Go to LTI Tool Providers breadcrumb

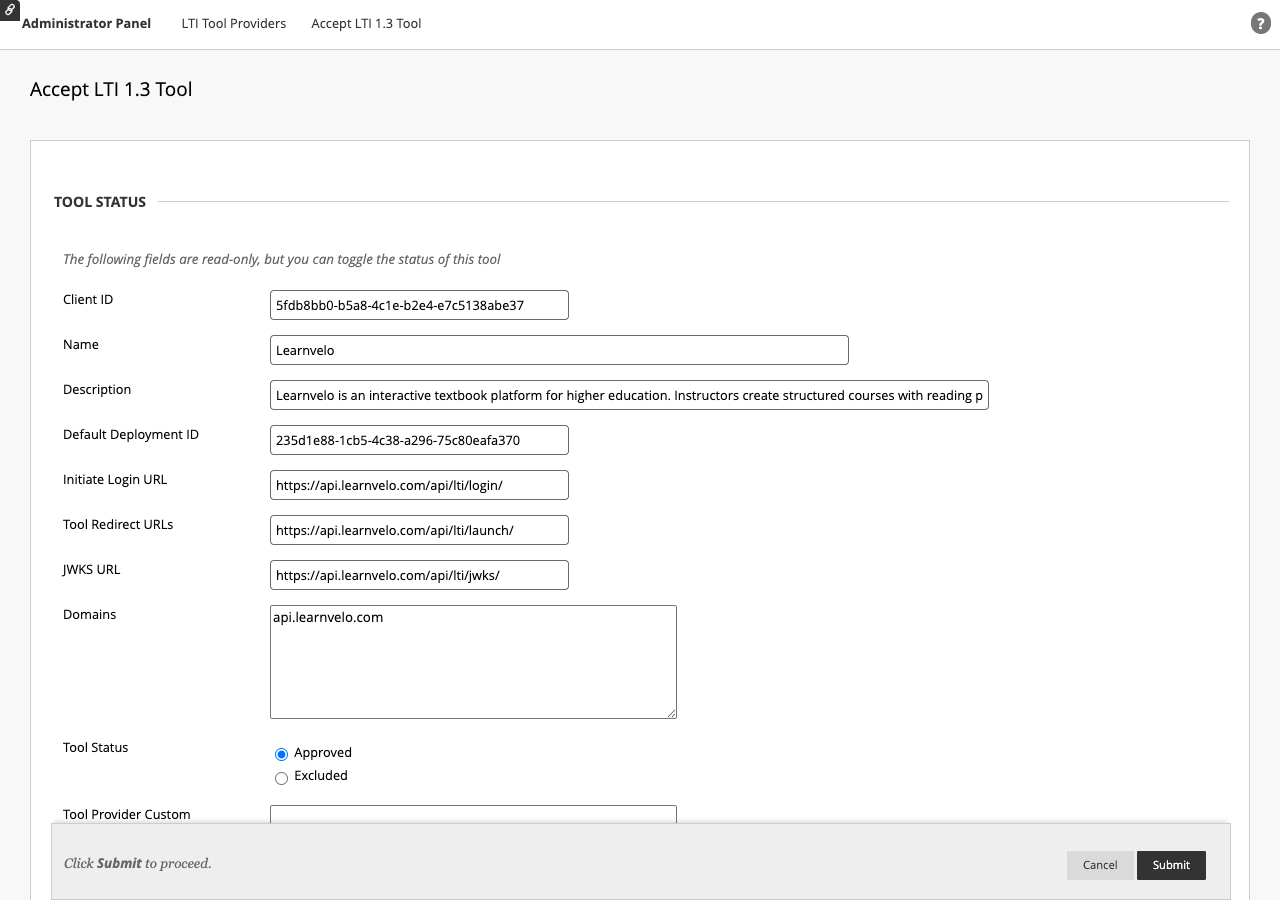233,23
